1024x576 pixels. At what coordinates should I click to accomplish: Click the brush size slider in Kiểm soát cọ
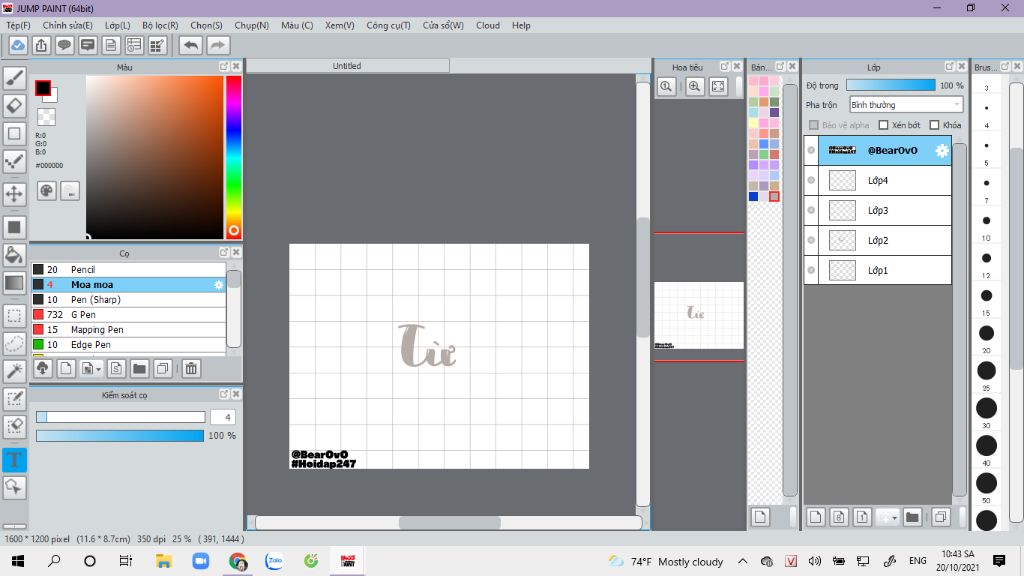121,417
